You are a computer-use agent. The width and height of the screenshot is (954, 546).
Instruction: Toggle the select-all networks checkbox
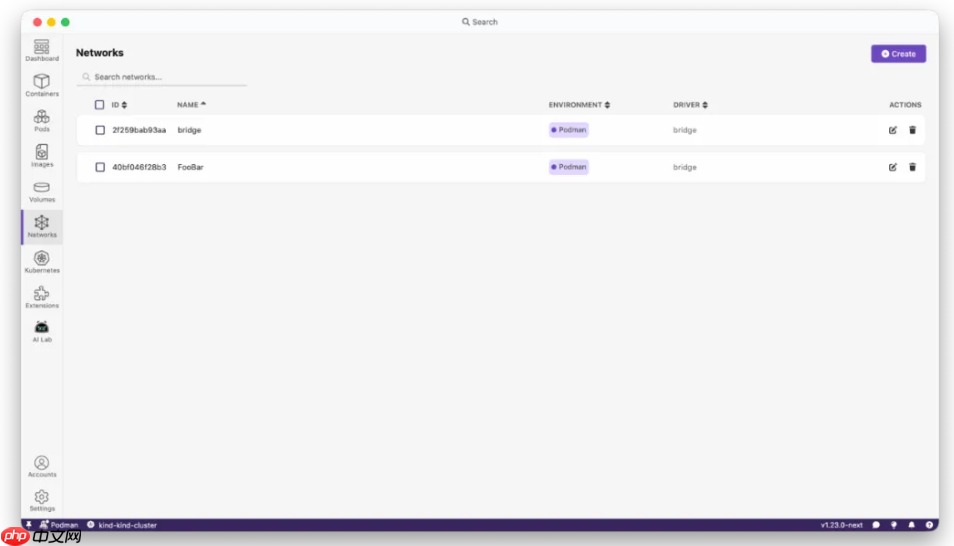pos(99,105)
